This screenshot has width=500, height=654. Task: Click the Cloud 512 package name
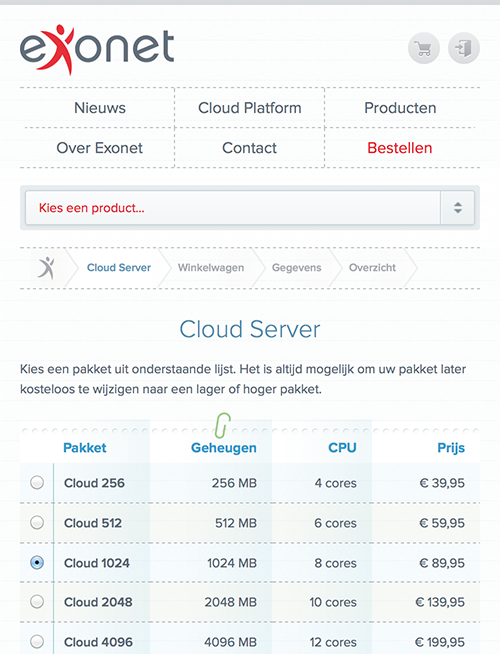[93, 523]
